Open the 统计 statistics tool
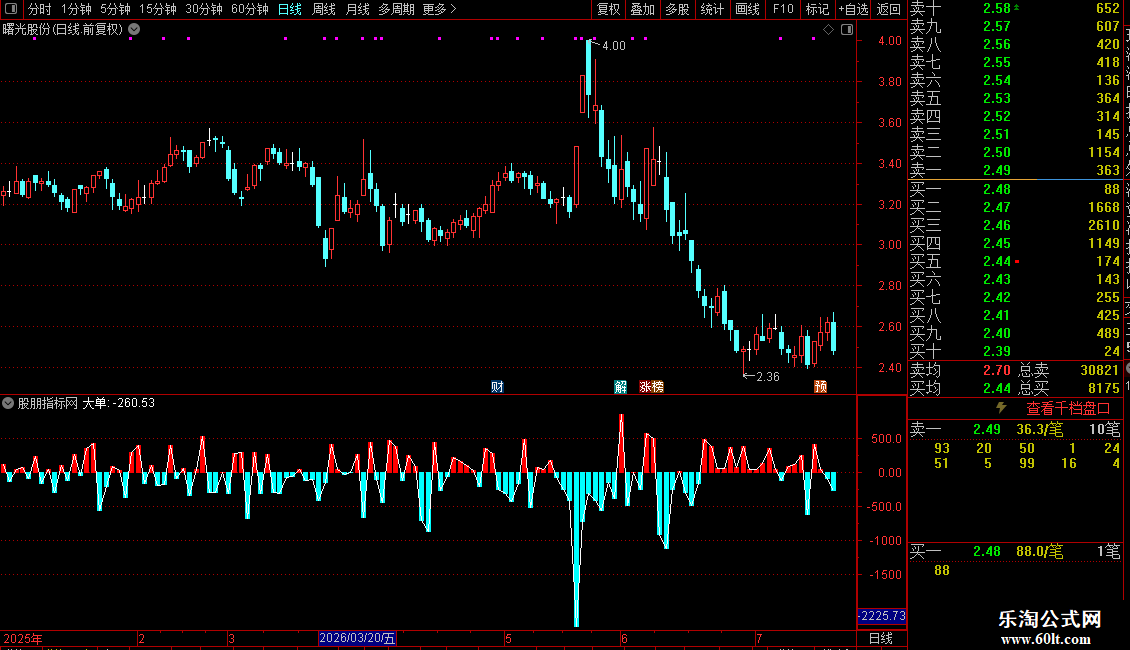This screenshot has width=1130, height=650. [711, 9]
